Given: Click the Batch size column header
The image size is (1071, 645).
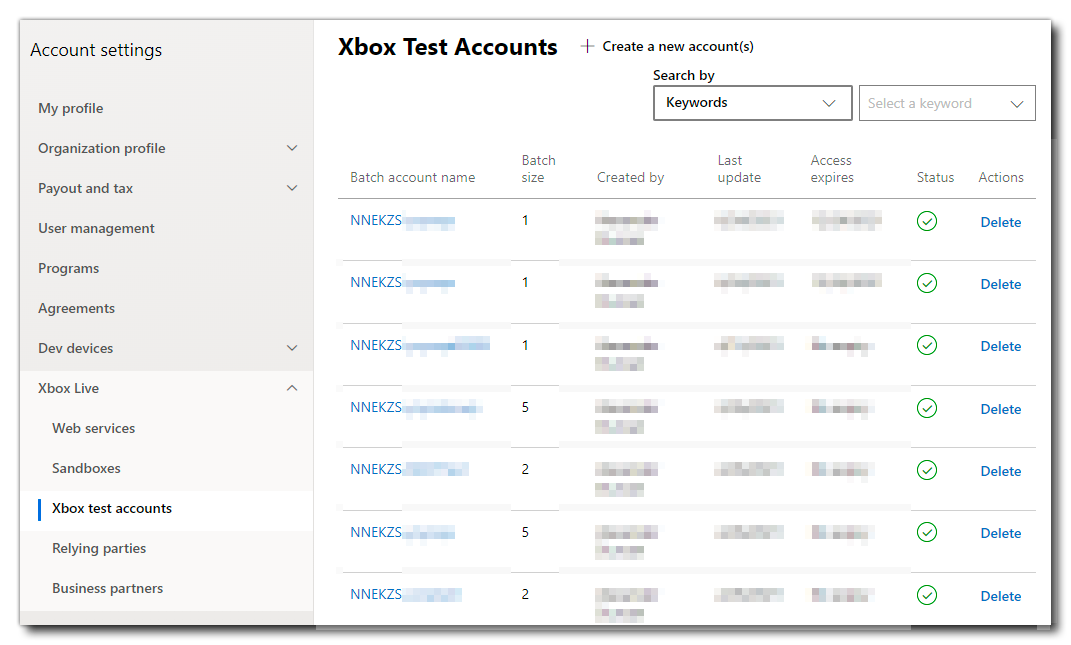Looking at the screenshot, I should pyautogui.click(x=538, y=169).
